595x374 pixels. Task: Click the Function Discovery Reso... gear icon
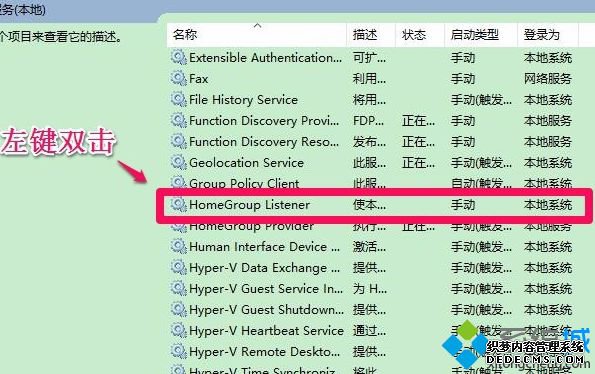point(178,141)
